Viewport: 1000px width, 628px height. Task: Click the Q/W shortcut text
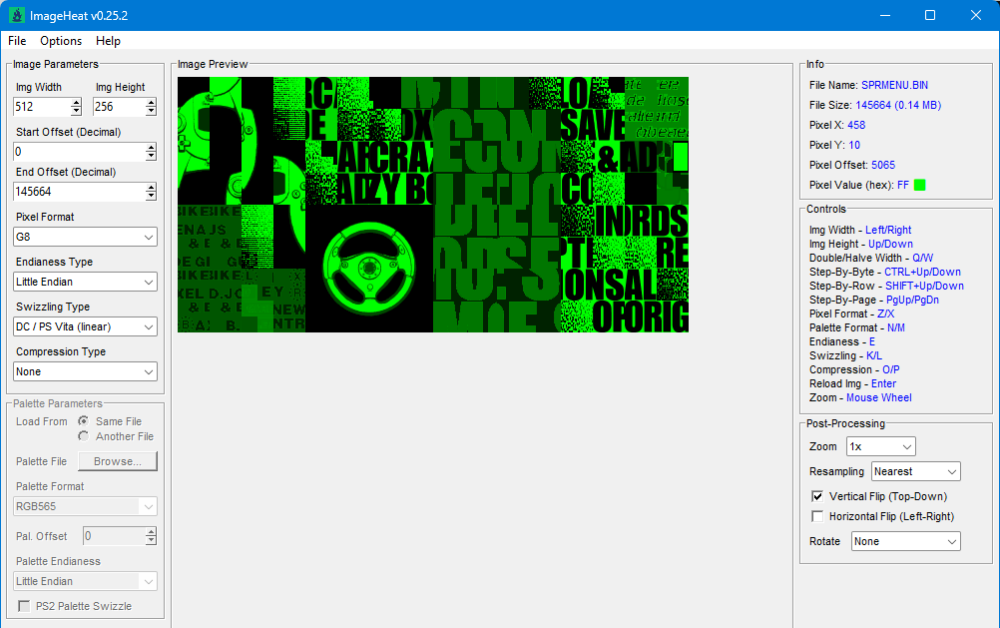[x=922, y=258]
